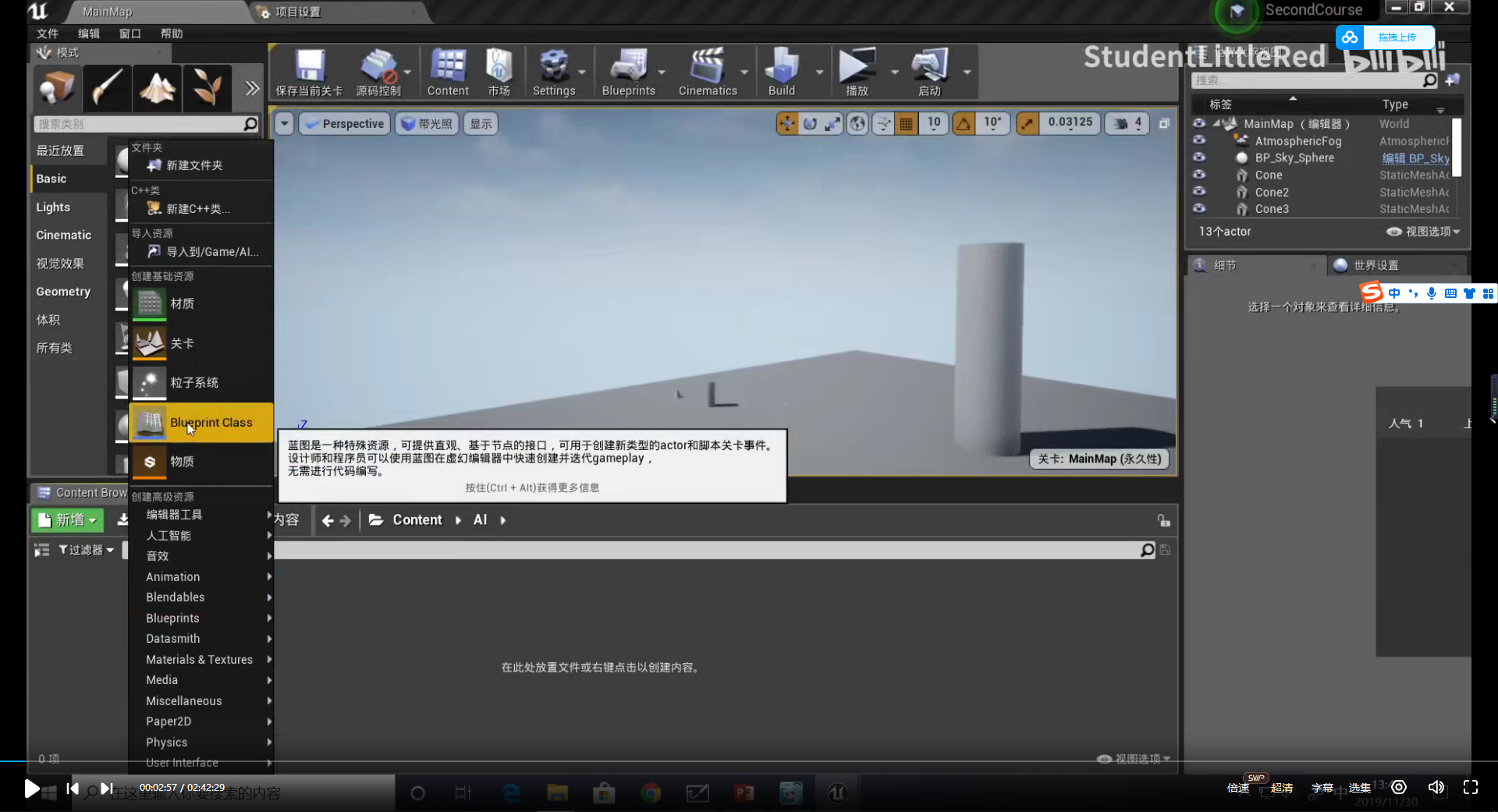Choose Material from create basic asset
The width and height of the screenshot is (1498, 812).
pos(201,303)
